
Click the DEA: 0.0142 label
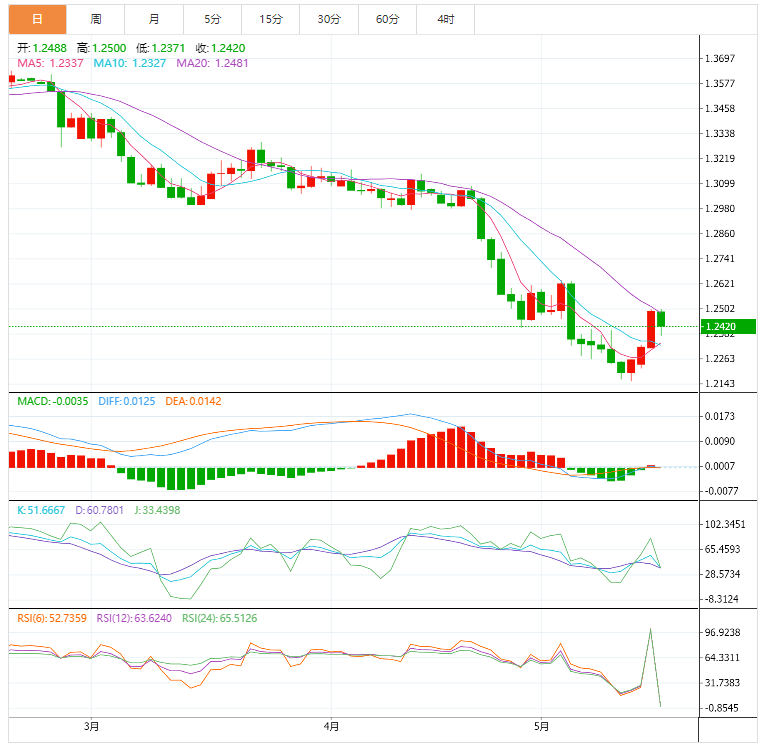[193, 402]
